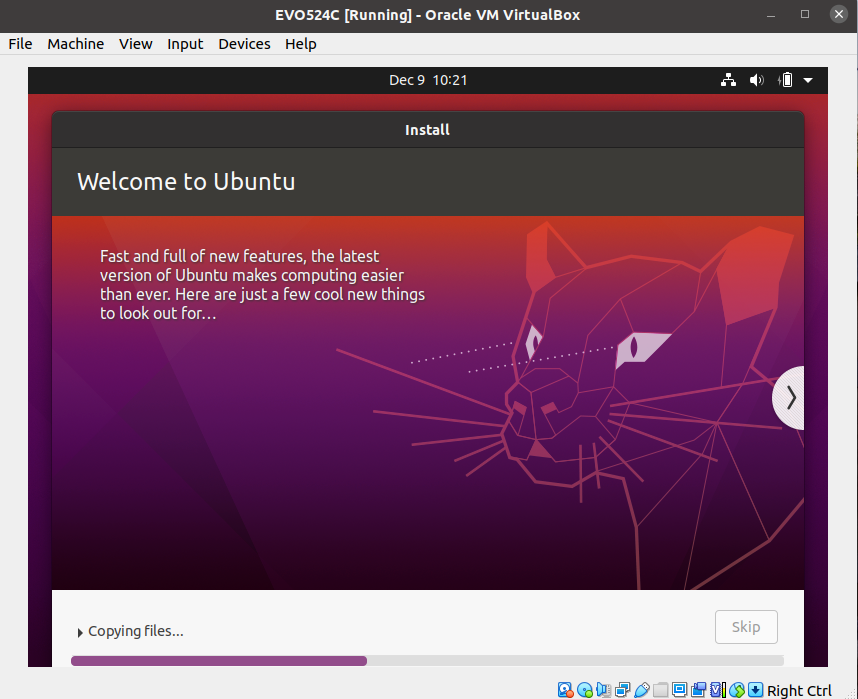Screen dimensions: 858x699
Task: Minimize the VirtualBox window
Action: (771, 15)
